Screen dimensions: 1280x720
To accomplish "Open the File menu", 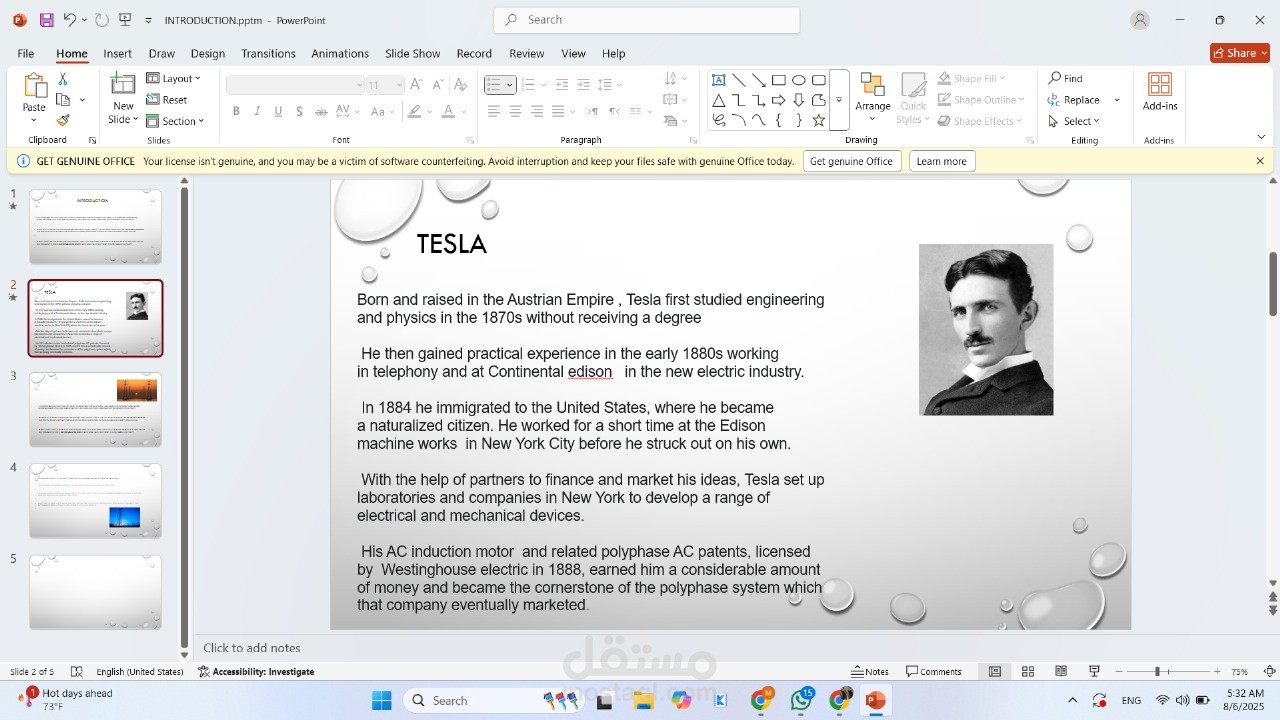I will [26, 53].
